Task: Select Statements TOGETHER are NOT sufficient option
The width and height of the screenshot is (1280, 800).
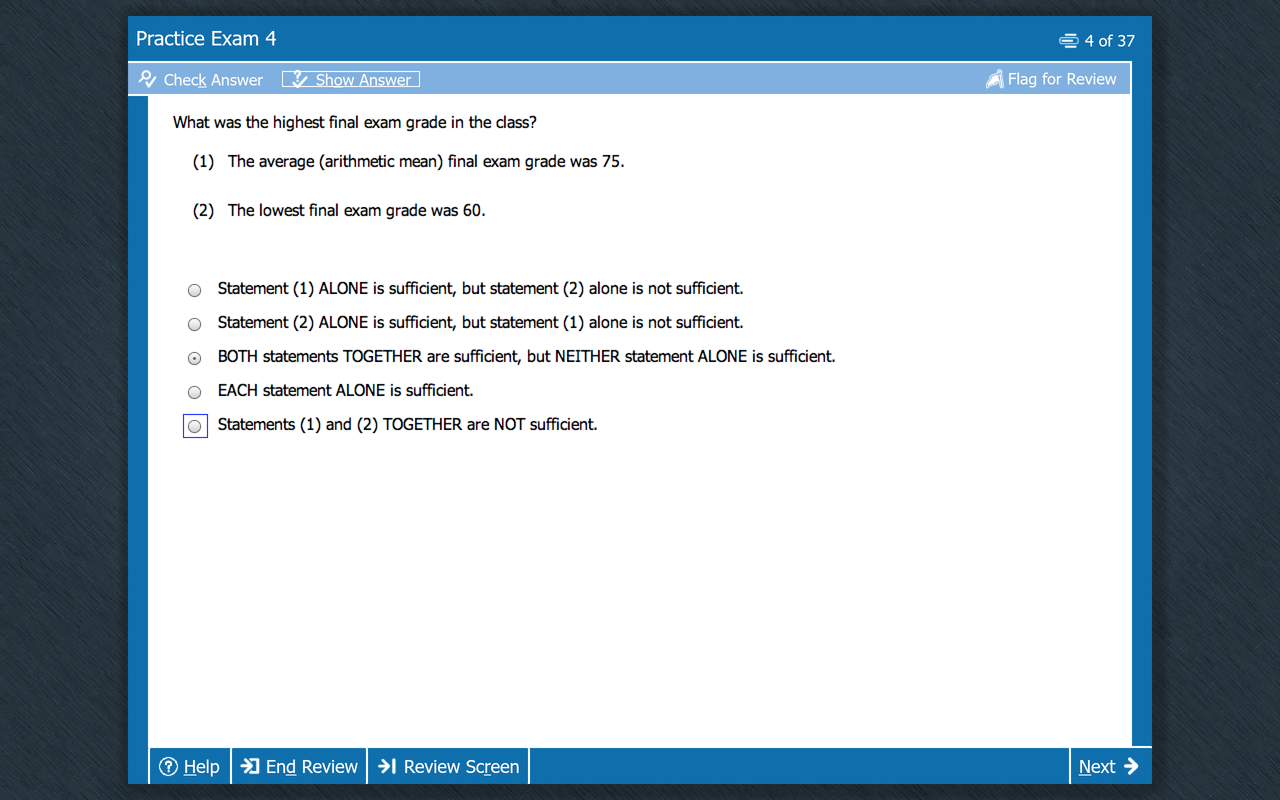Action: 195,426
